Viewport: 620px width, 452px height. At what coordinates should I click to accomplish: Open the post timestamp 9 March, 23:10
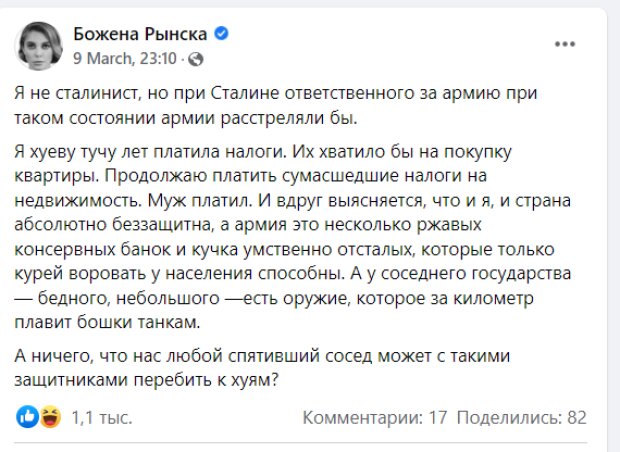point(124,59)
